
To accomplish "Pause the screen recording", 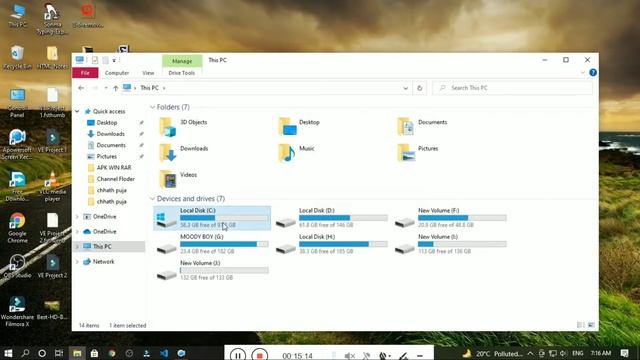I will pyautogui.click(x=238, y=355).
